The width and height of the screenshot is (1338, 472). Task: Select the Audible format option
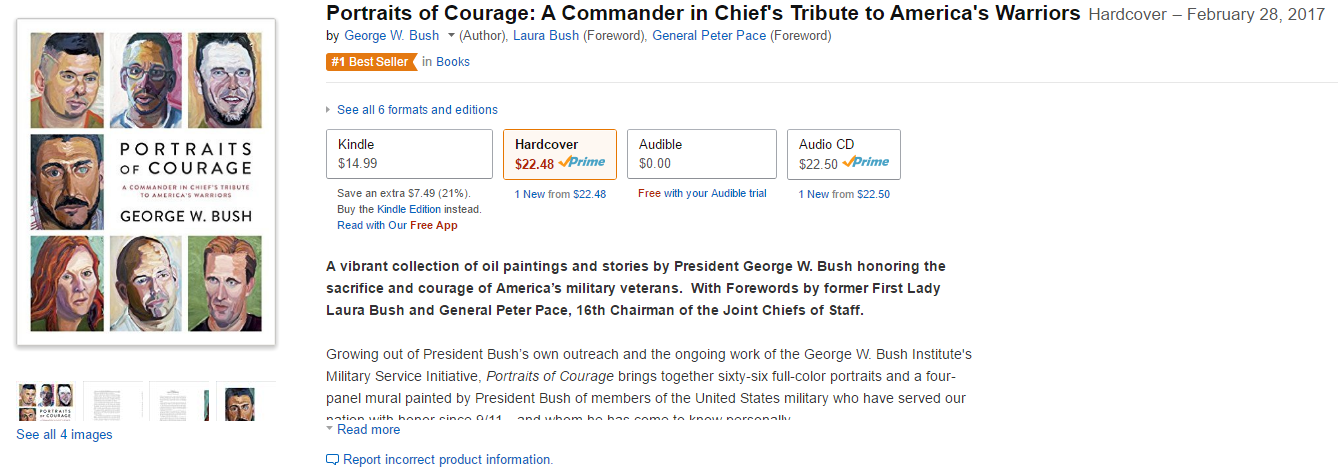702,154
